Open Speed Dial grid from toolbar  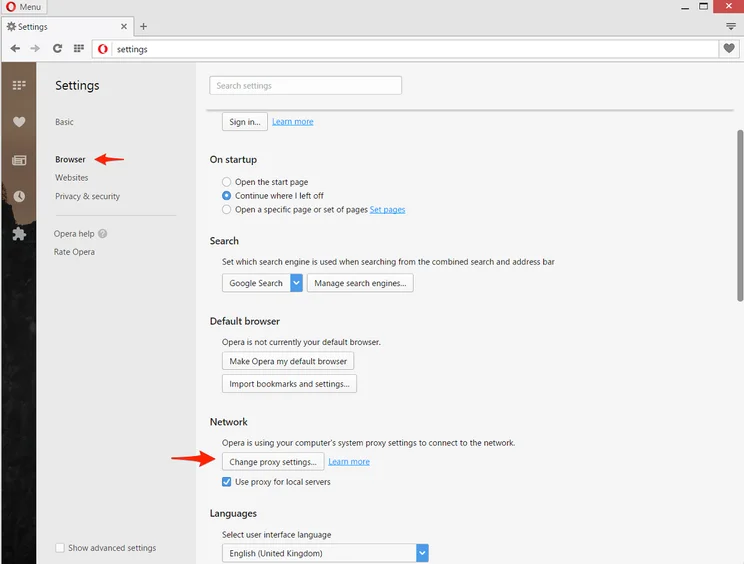[x=79, y=48]
